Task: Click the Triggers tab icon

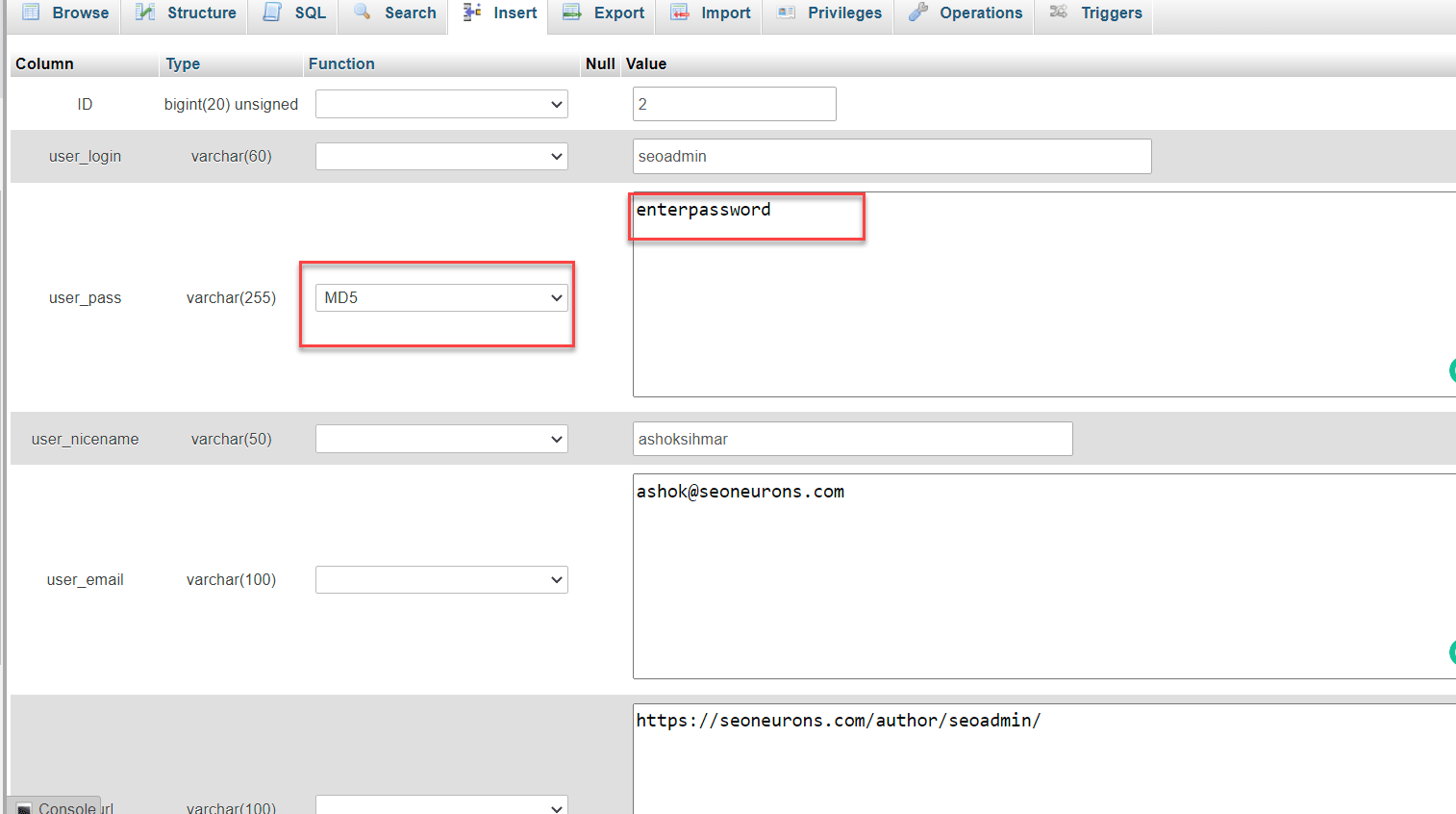Action: [x=1059, y=13]
